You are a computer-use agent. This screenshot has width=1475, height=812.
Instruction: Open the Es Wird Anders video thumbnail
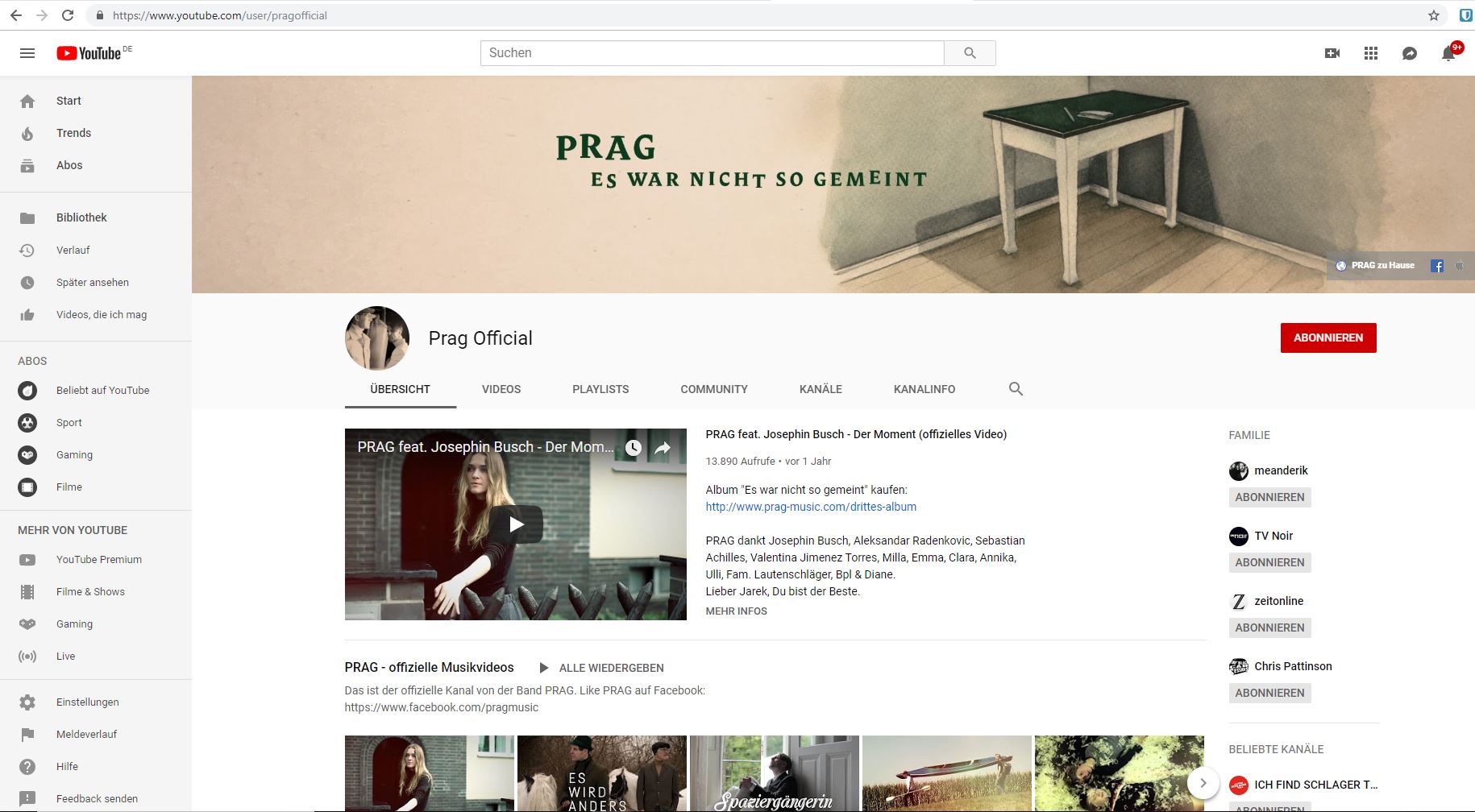pyautogui.click(x=602, y=773)
